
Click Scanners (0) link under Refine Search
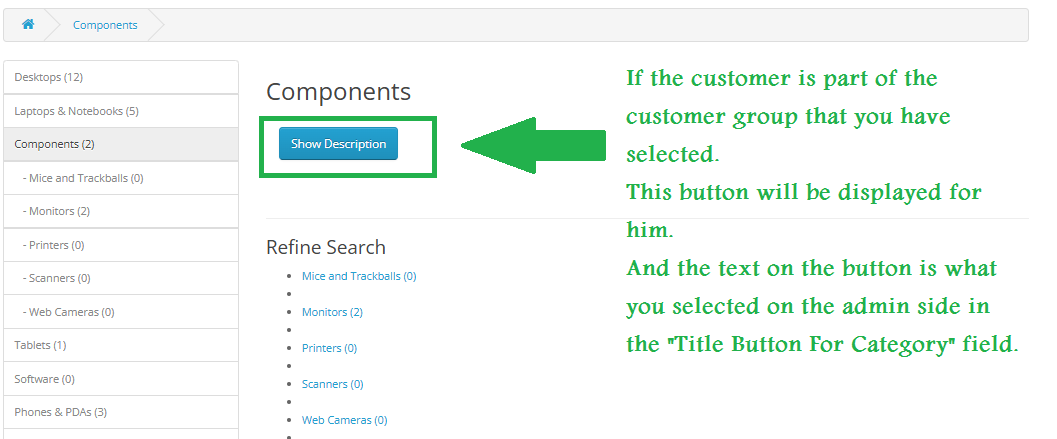pos(332,384)
